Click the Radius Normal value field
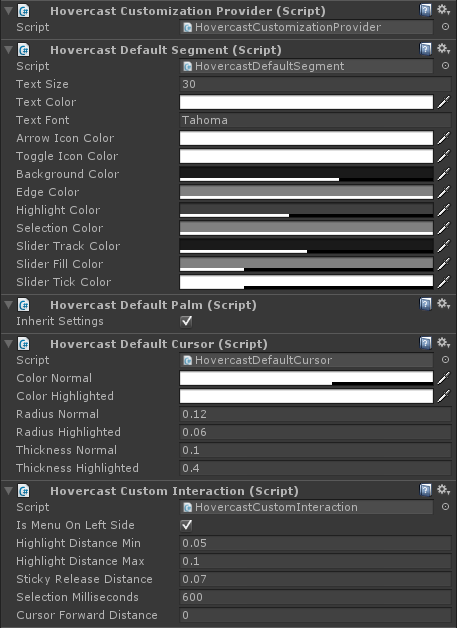 [x=316, y=414]
